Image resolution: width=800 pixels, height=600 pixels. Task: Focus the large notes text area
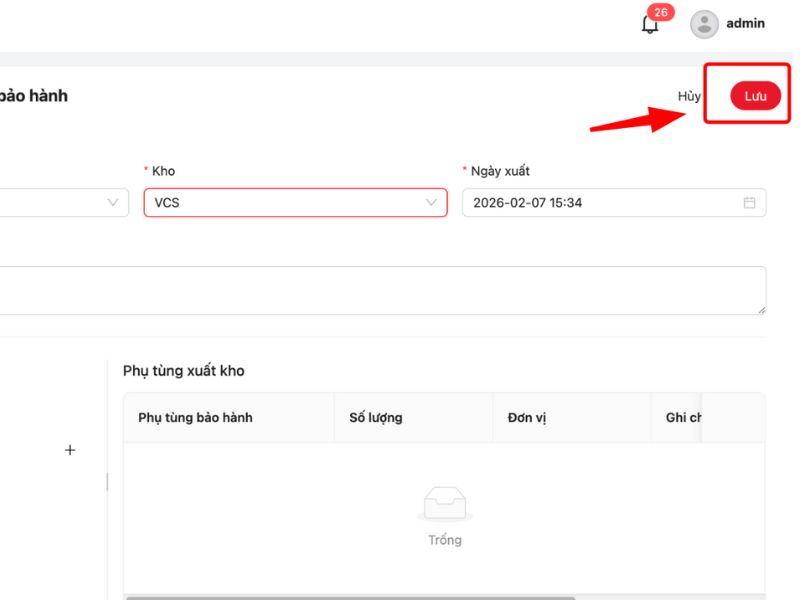click(x=380, y=290)
